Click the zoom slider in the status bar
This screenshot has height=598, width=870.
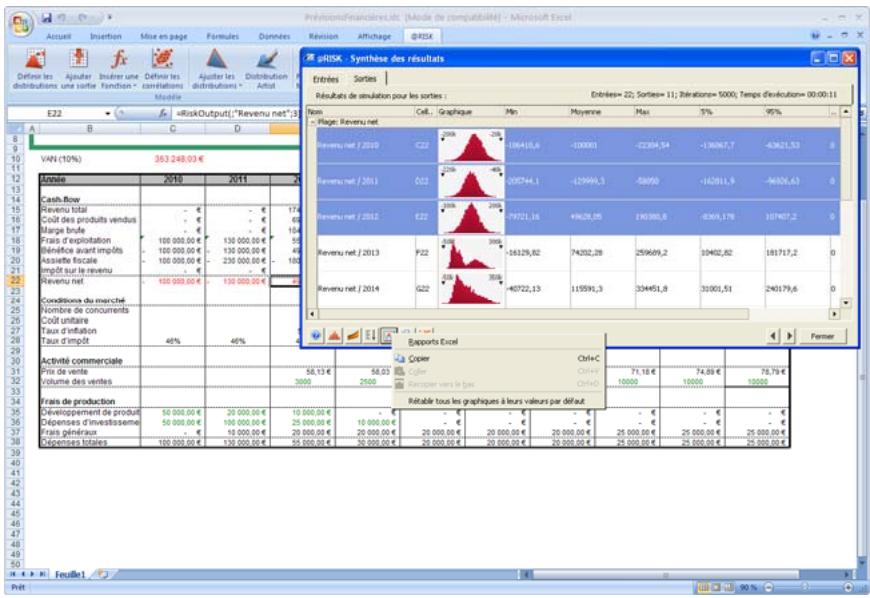click(x=800, y=589)
